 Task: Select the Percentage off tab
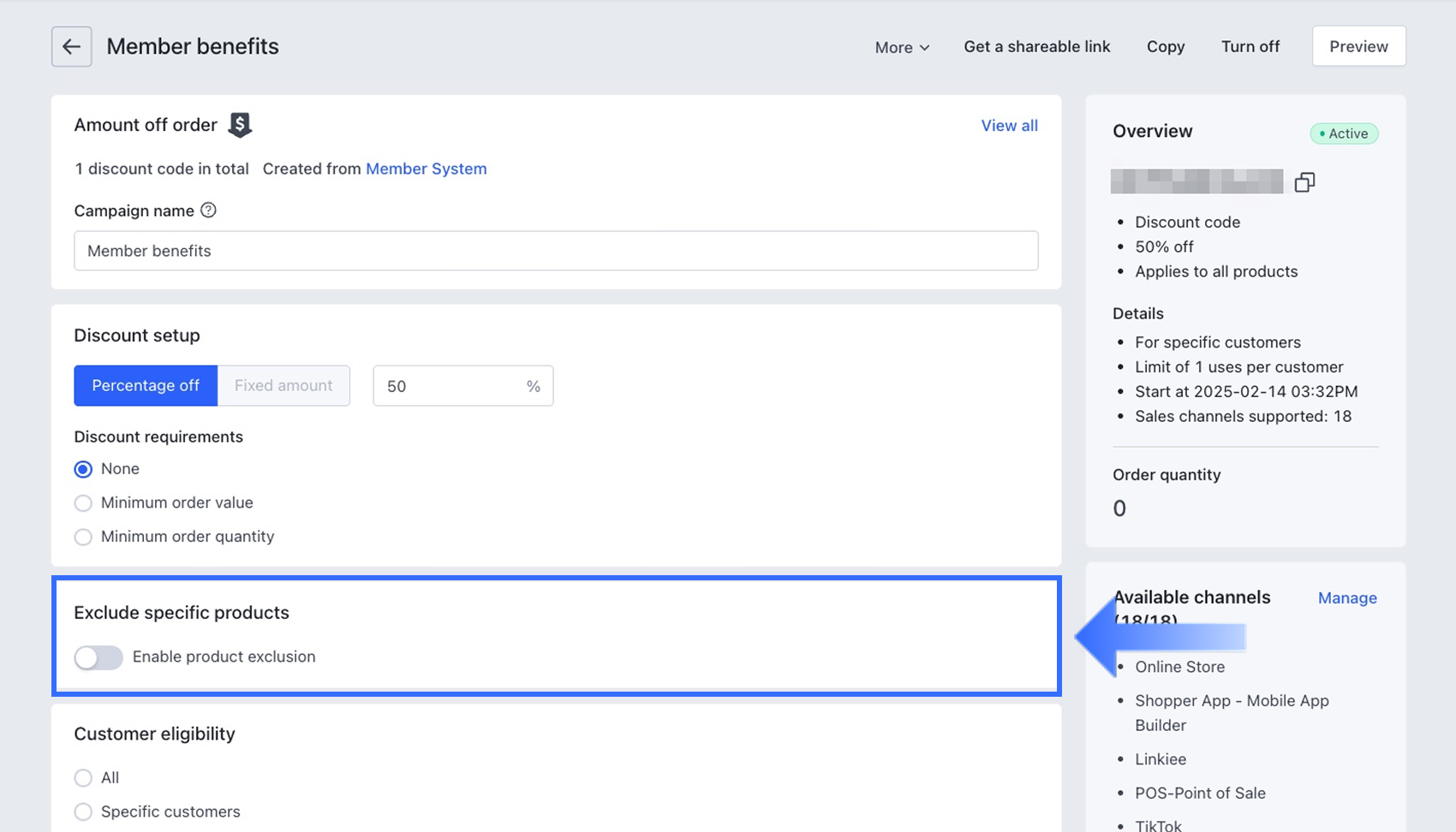click(146, 386)
